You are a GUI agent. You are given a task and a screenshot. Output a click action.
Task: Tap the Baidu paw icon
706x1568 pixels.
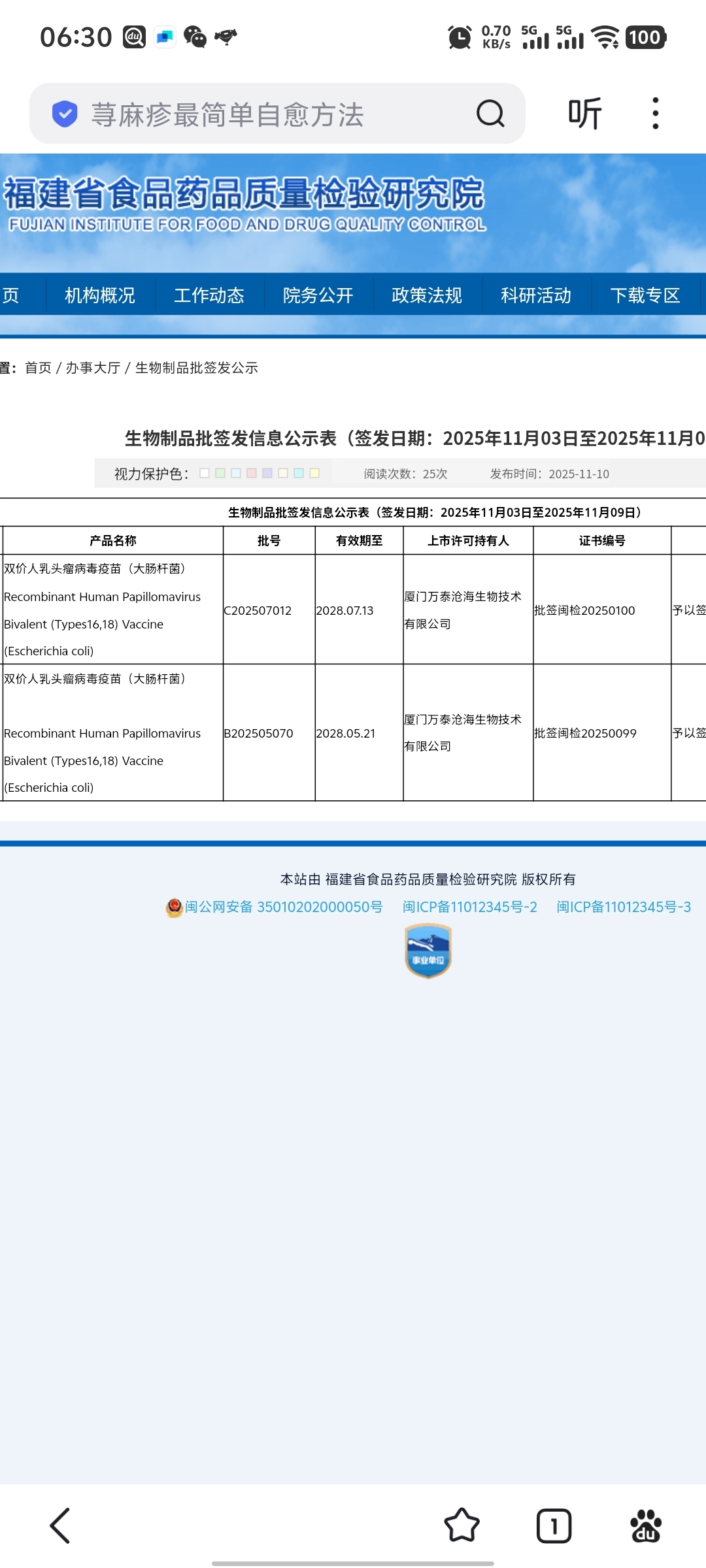(x=646, y=1526)
